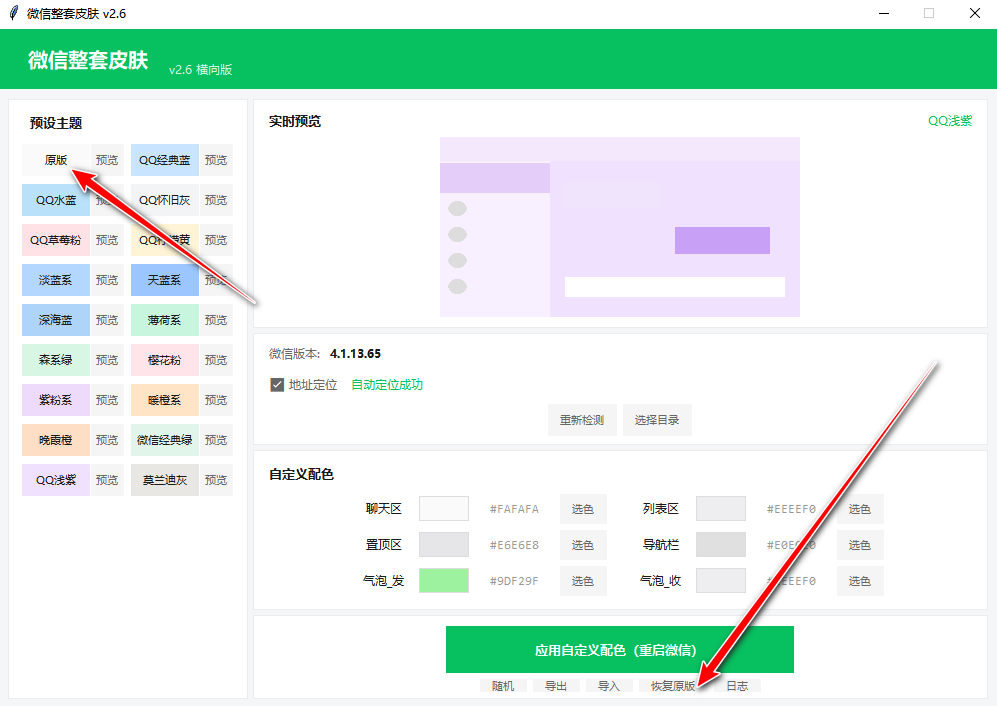The height and width of the screenshot is (706, 997).
Task: Preview the QQ经典蓝 theme
Action: 216,160
